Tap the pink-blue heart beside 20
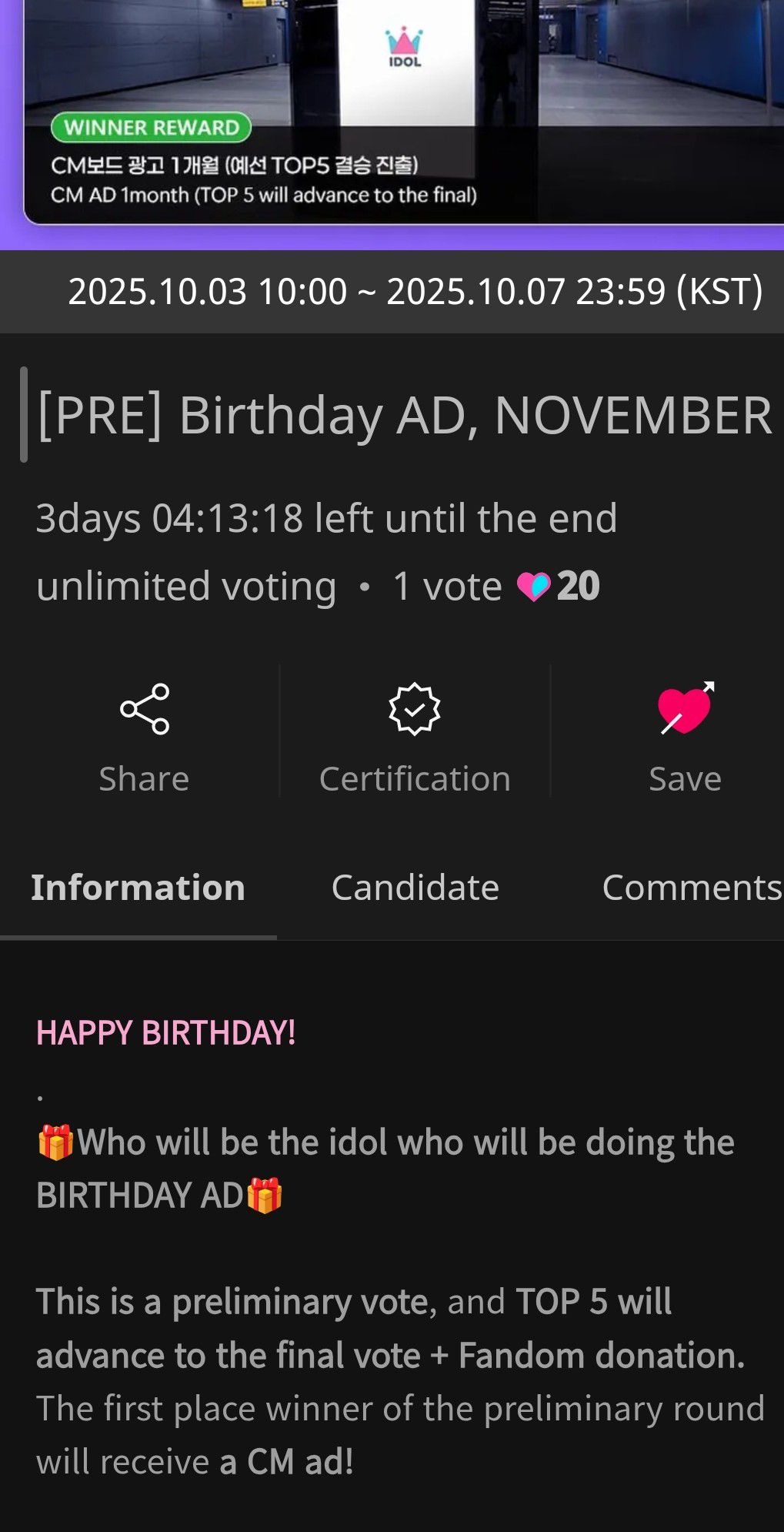This screenshot has width=784, height=1532. coord(533,587)
